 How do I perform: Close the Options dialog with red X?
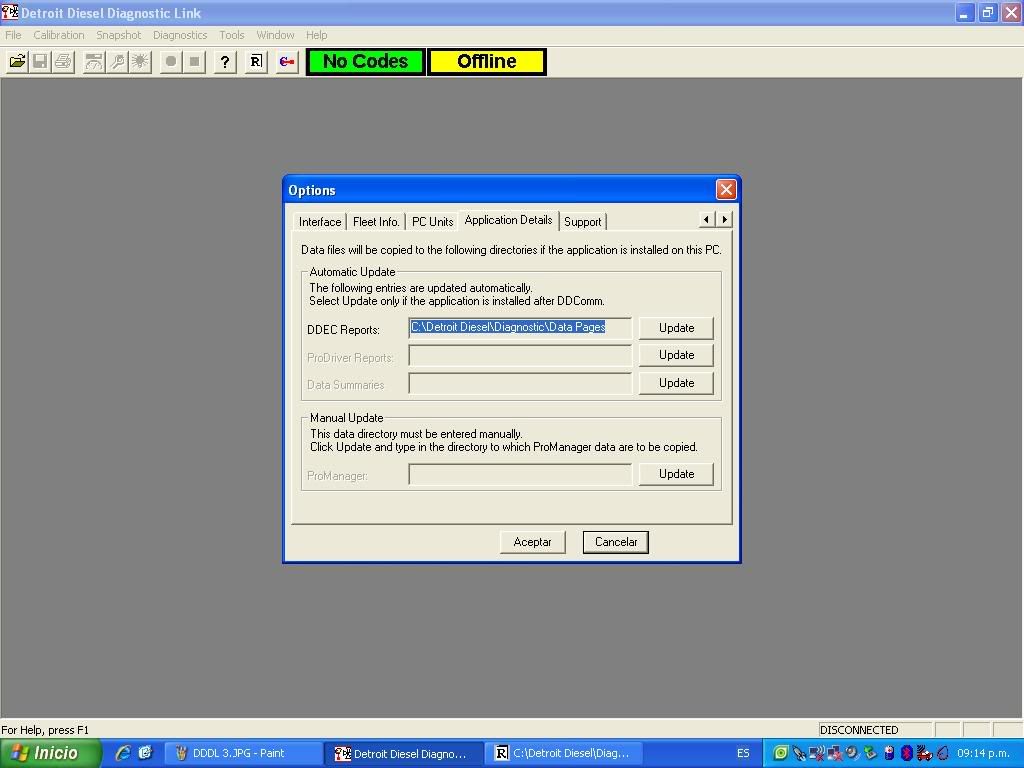coord(726,189)
